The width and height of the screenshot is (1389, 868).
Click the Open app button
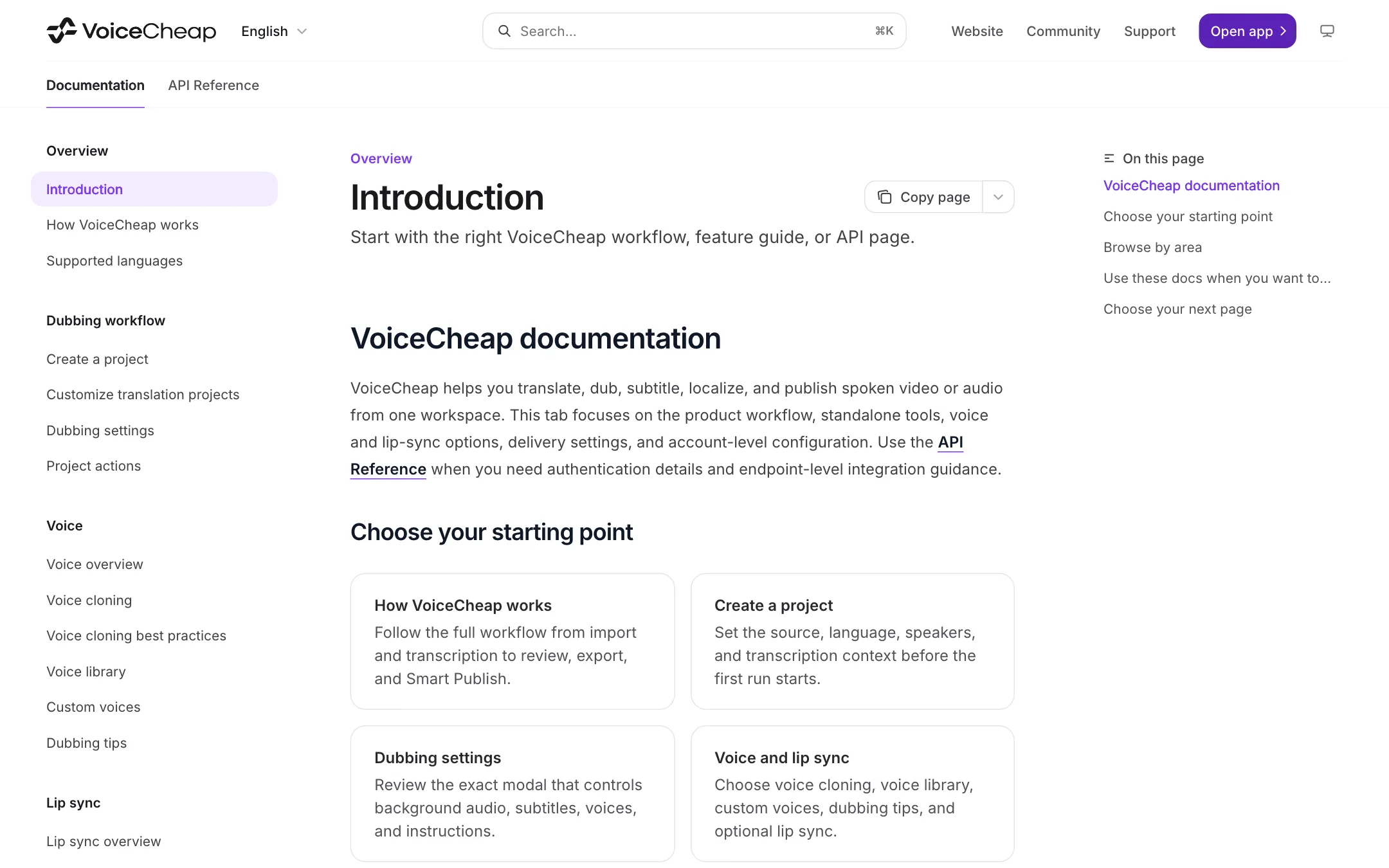point(1247,31)
